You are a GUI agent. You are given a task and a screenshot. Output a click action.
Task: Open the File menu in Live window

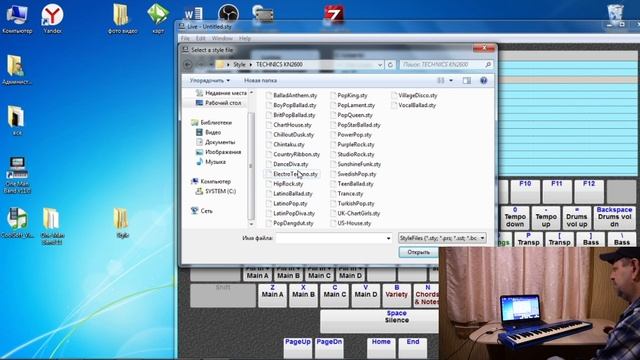pos(185,38)
